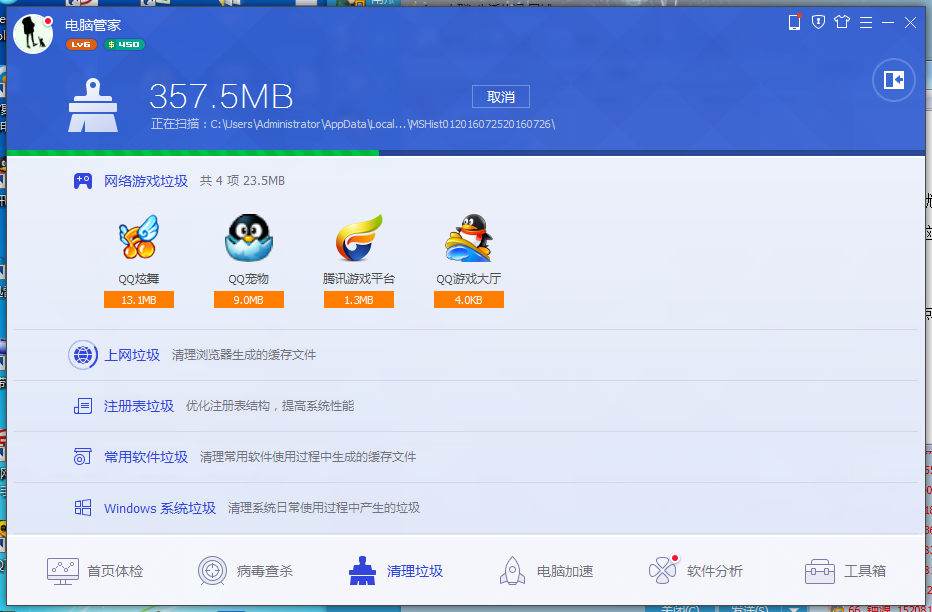
Task: Open the skin changer shirt icon
Action: pos(842,23)
